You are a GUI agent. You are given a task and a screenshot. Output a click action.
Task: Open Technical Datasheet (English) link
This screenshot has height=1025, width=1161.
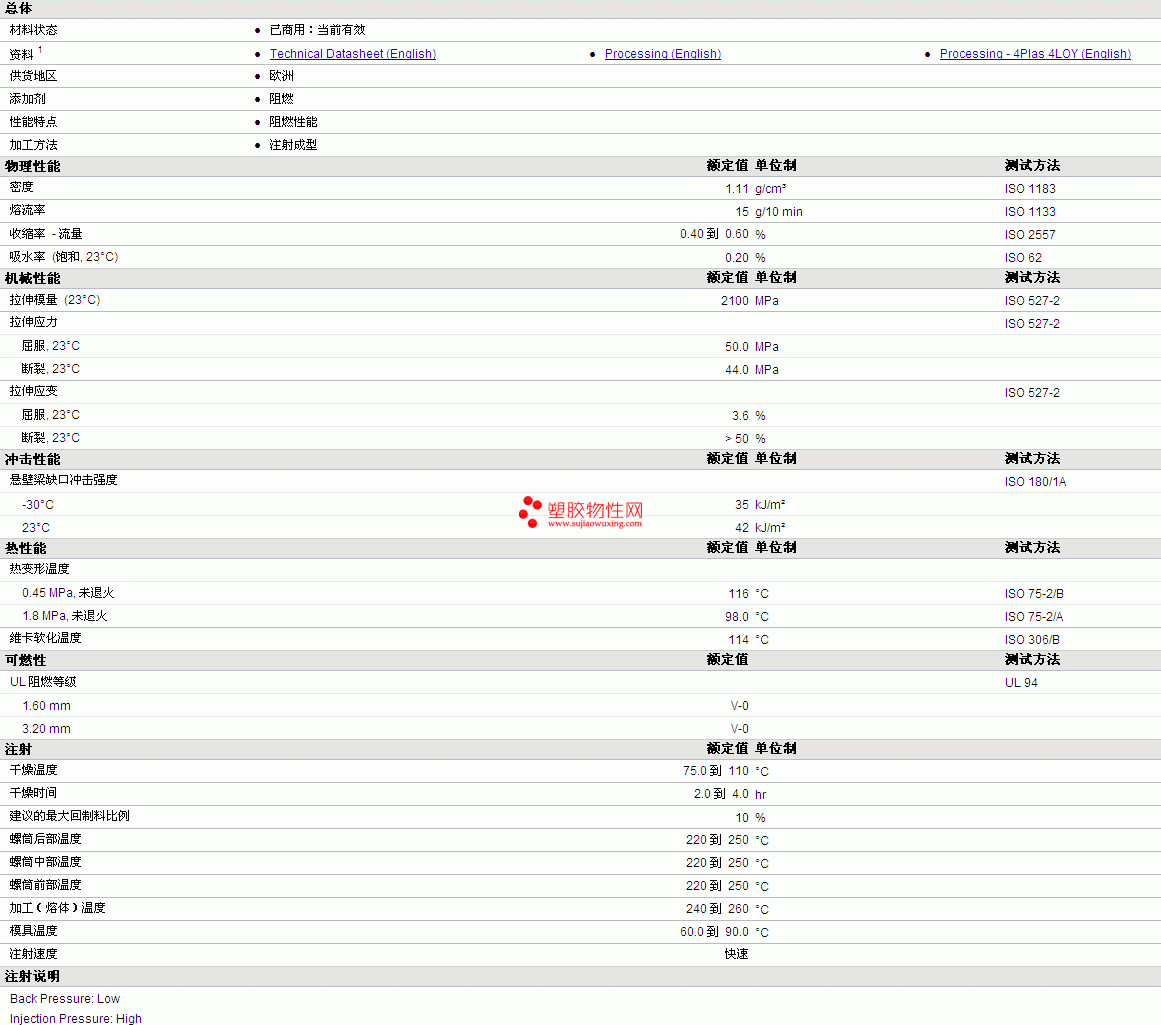352,53
